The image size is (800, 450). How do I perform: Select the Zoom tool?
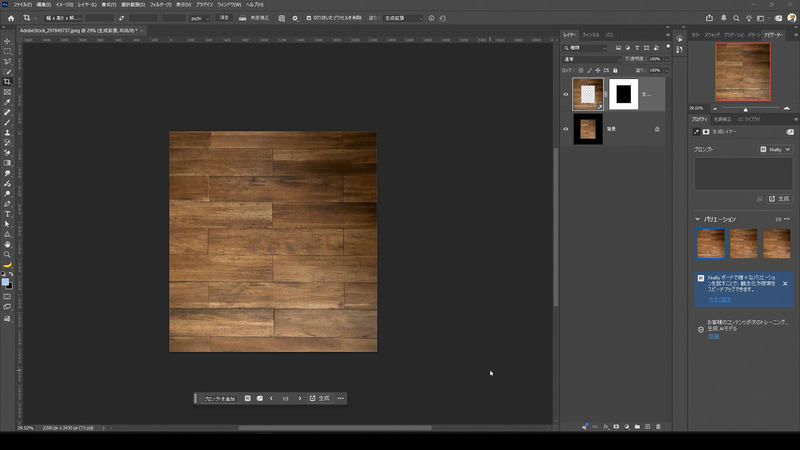7,255
